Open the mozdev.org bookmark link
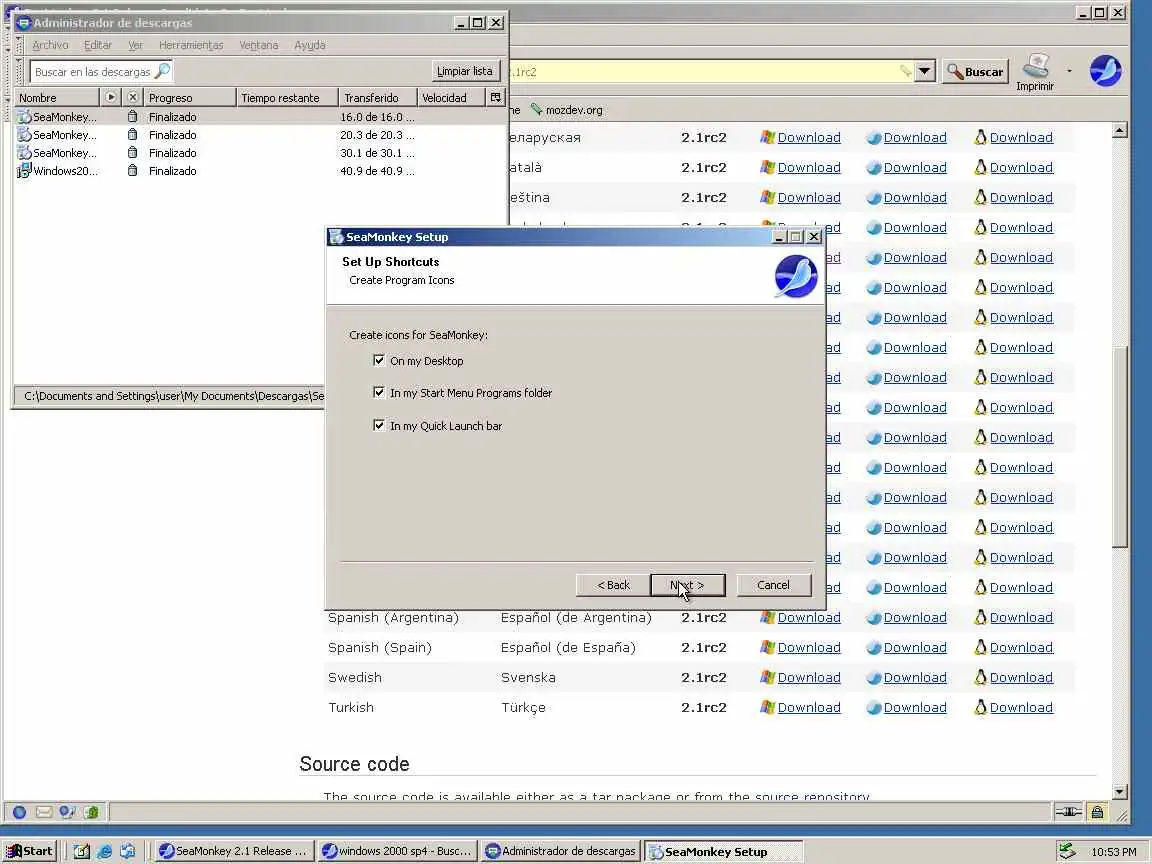 pos(566,109)
